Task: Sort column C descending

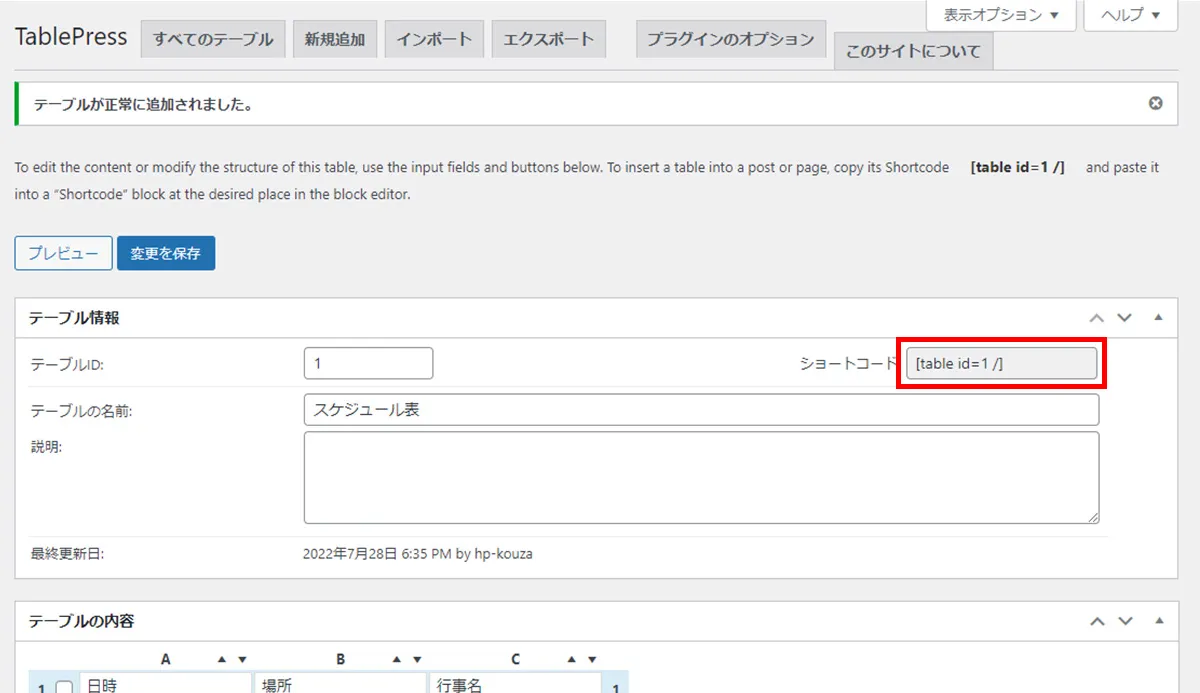Action: (592, 660)
